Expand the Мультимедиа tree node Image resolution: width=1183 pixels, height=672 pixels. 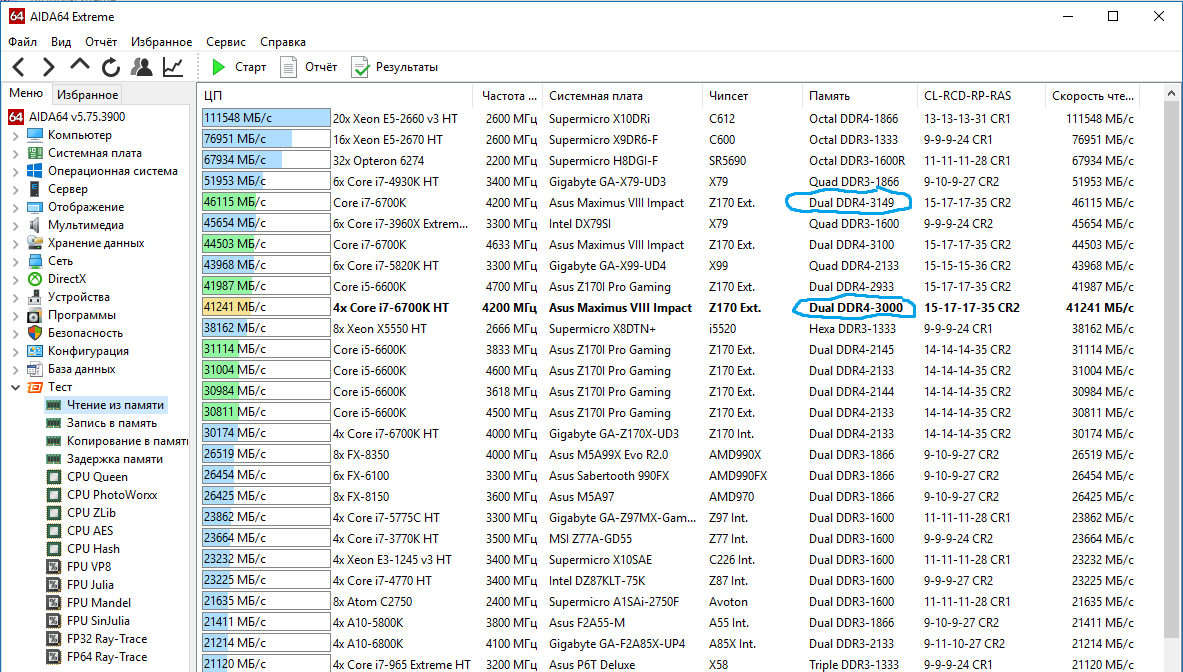point(16,225)
